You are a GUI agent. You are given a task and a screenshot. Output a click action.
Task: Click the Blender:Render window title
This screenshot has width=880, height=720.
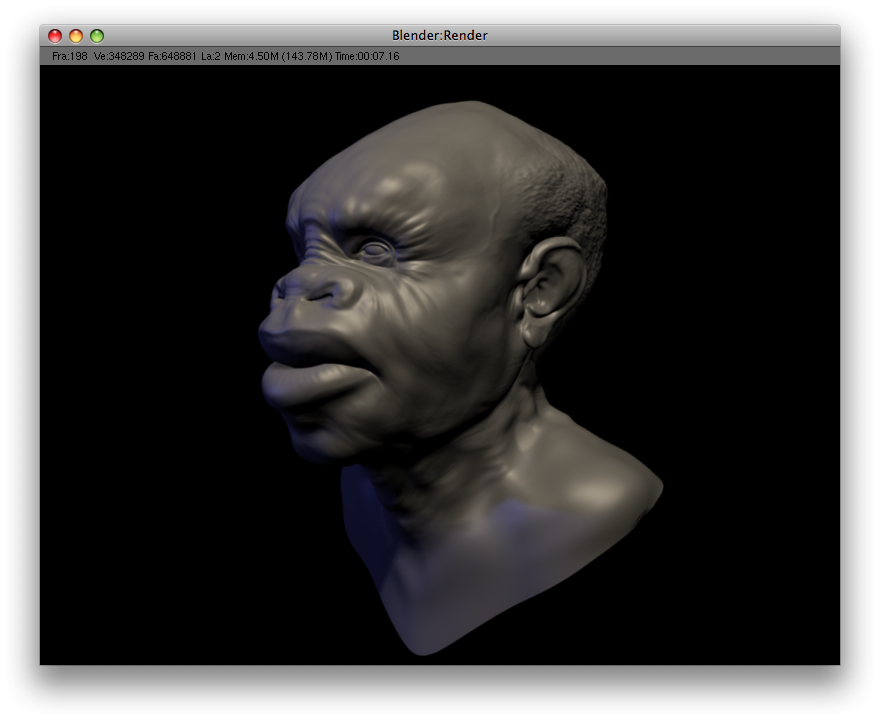(x=440, y=36)
